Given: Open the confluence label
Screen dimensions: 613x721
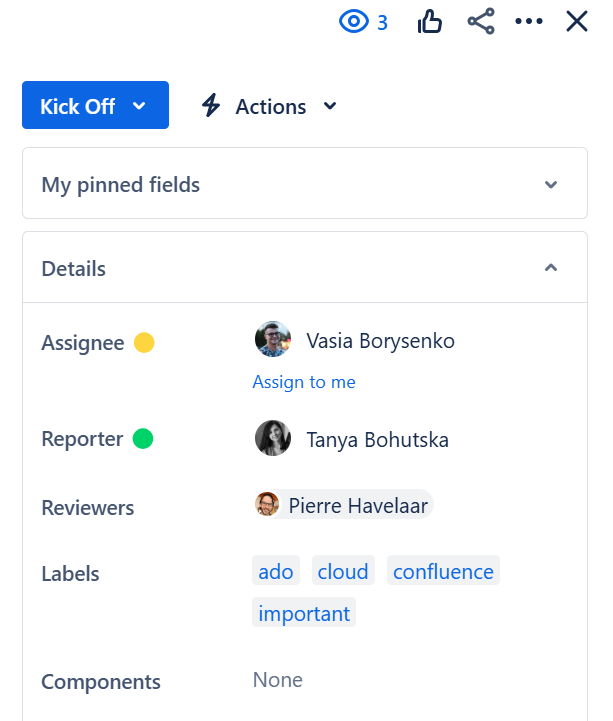Looking at the screenshot, I should (x=443, y=572).
